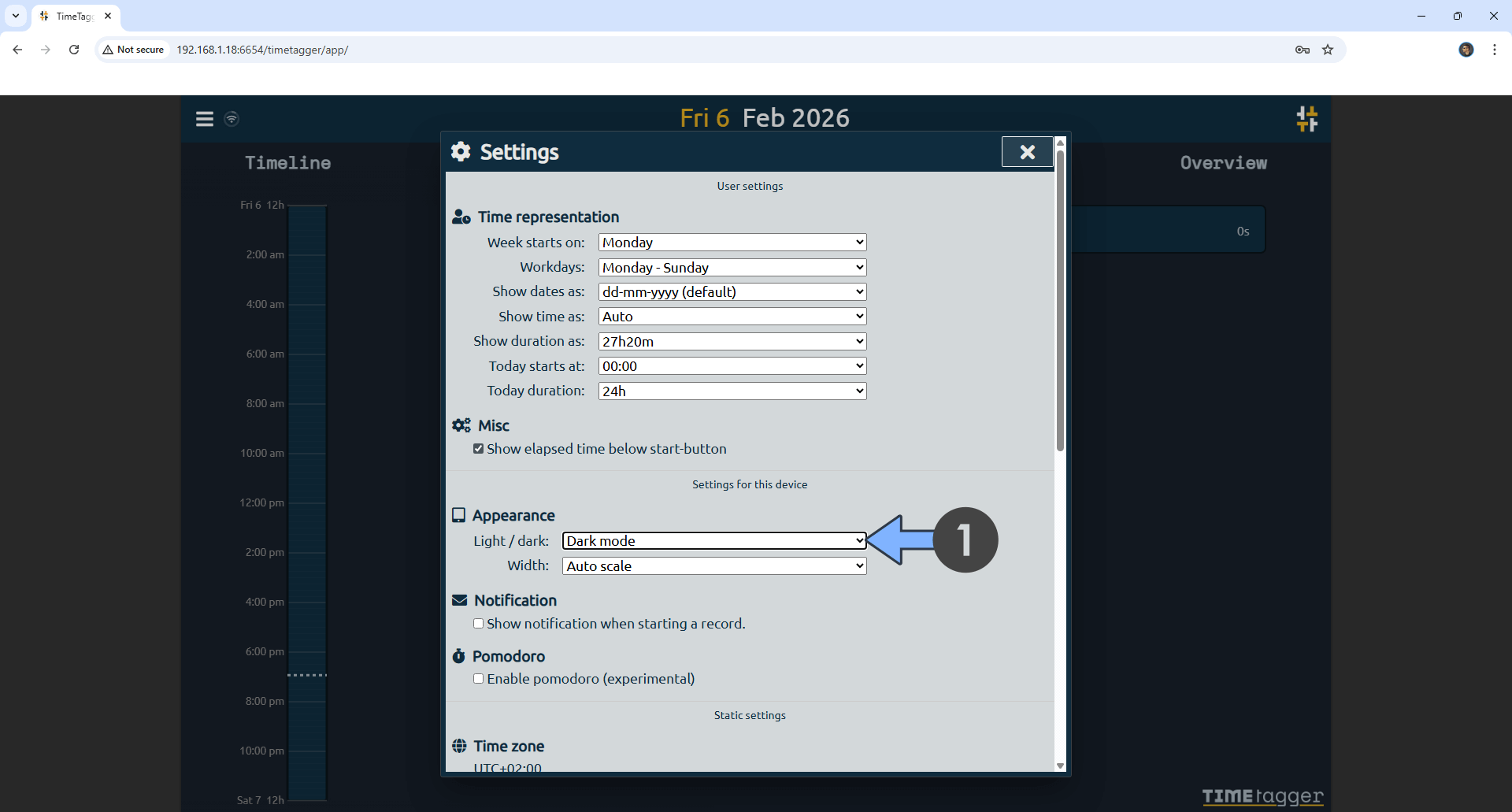This screenshot has height=812, width=1512.
Task: Open password manager key icon
Action: point(1303,50)
